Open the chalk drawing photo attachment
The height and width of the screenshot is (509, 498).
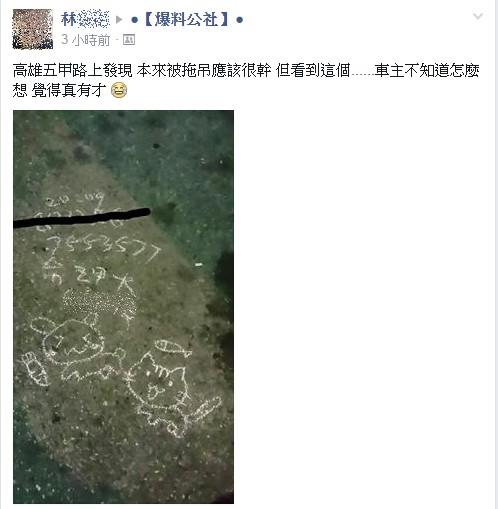pyautogui.click(x=123, y=307)
